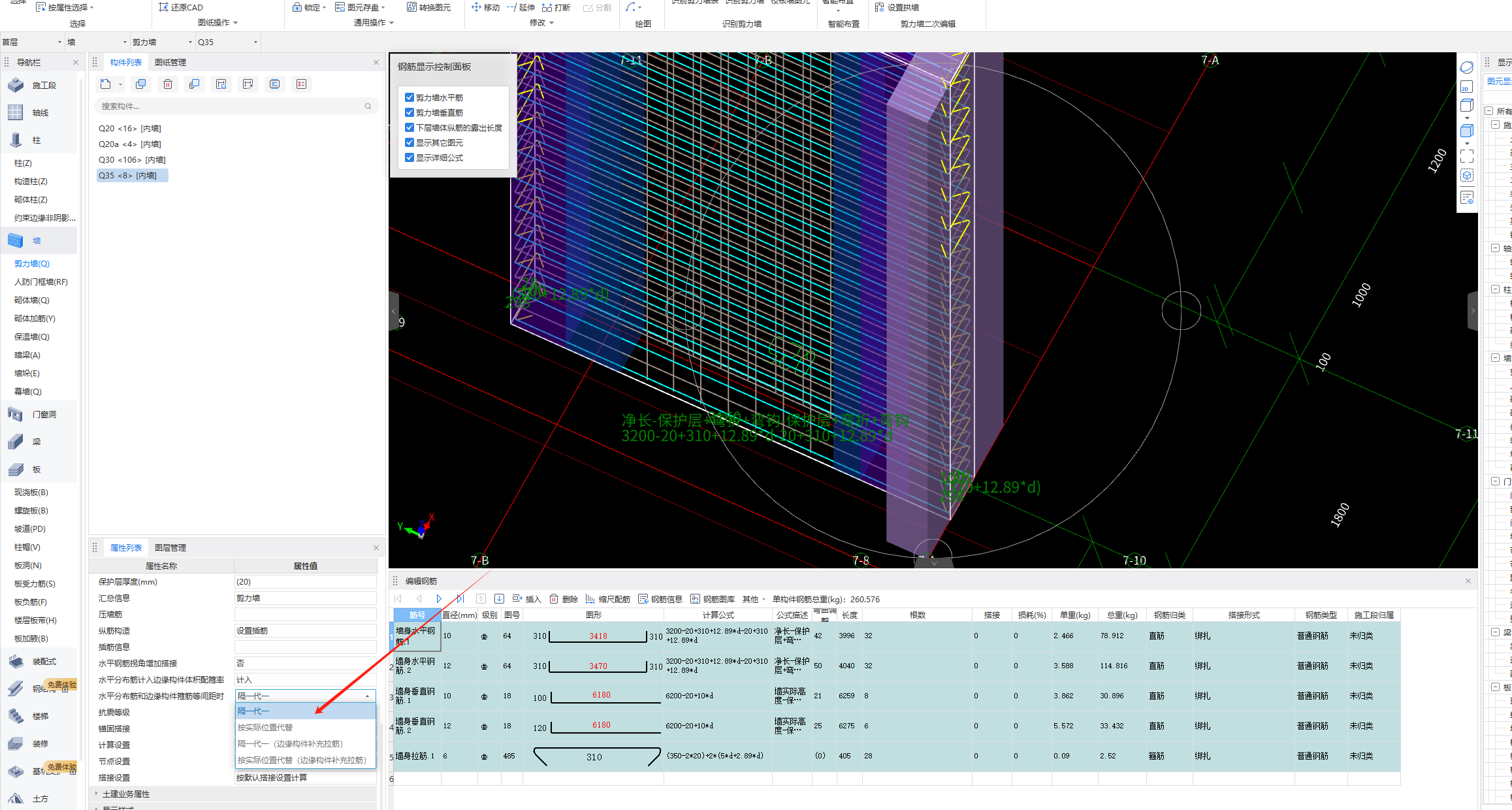Image resolution: width=1512 pixels, height=810 pixels.
Task: Select 现浇板(B) in navigation list
Action: pyautogui.click(x=31, y=492)
